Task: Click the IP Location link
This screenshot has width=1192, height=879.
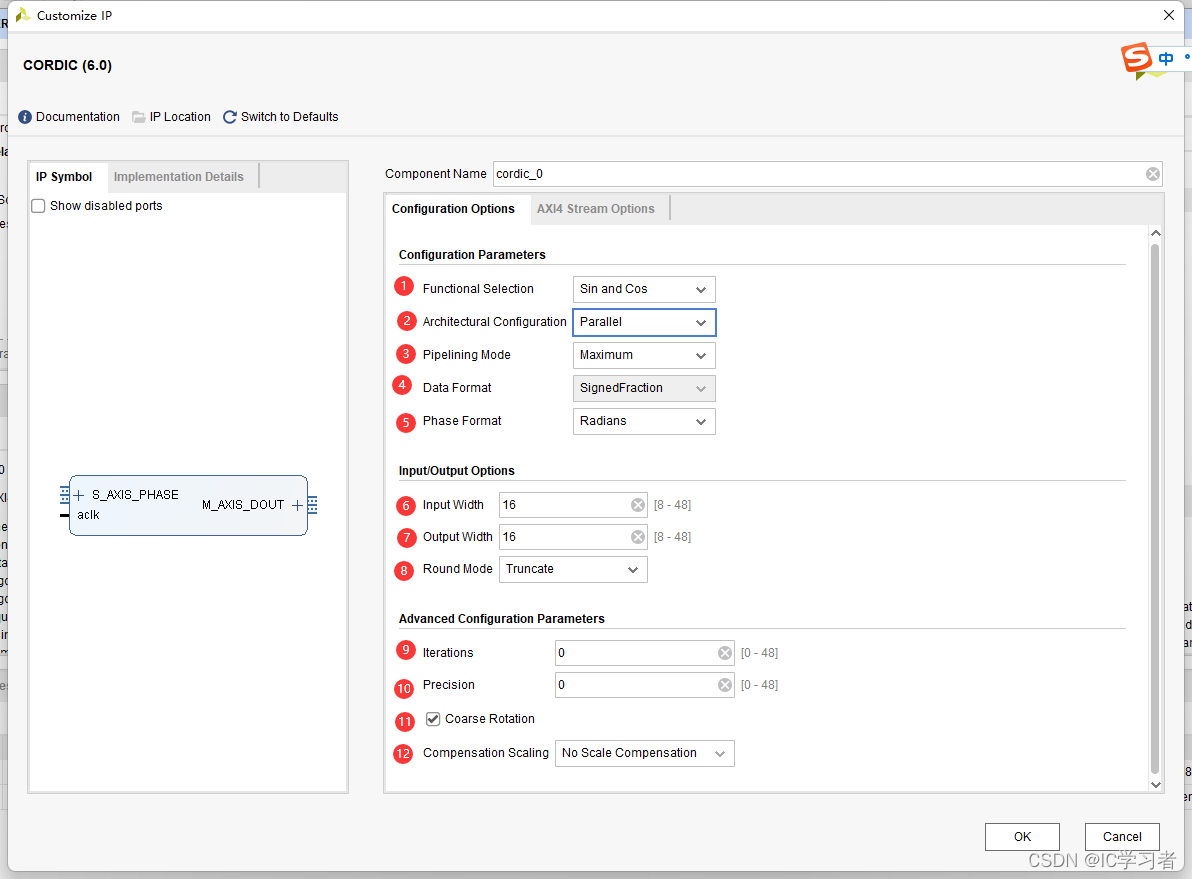Action: pyautogui.click(x=180, y=117)
